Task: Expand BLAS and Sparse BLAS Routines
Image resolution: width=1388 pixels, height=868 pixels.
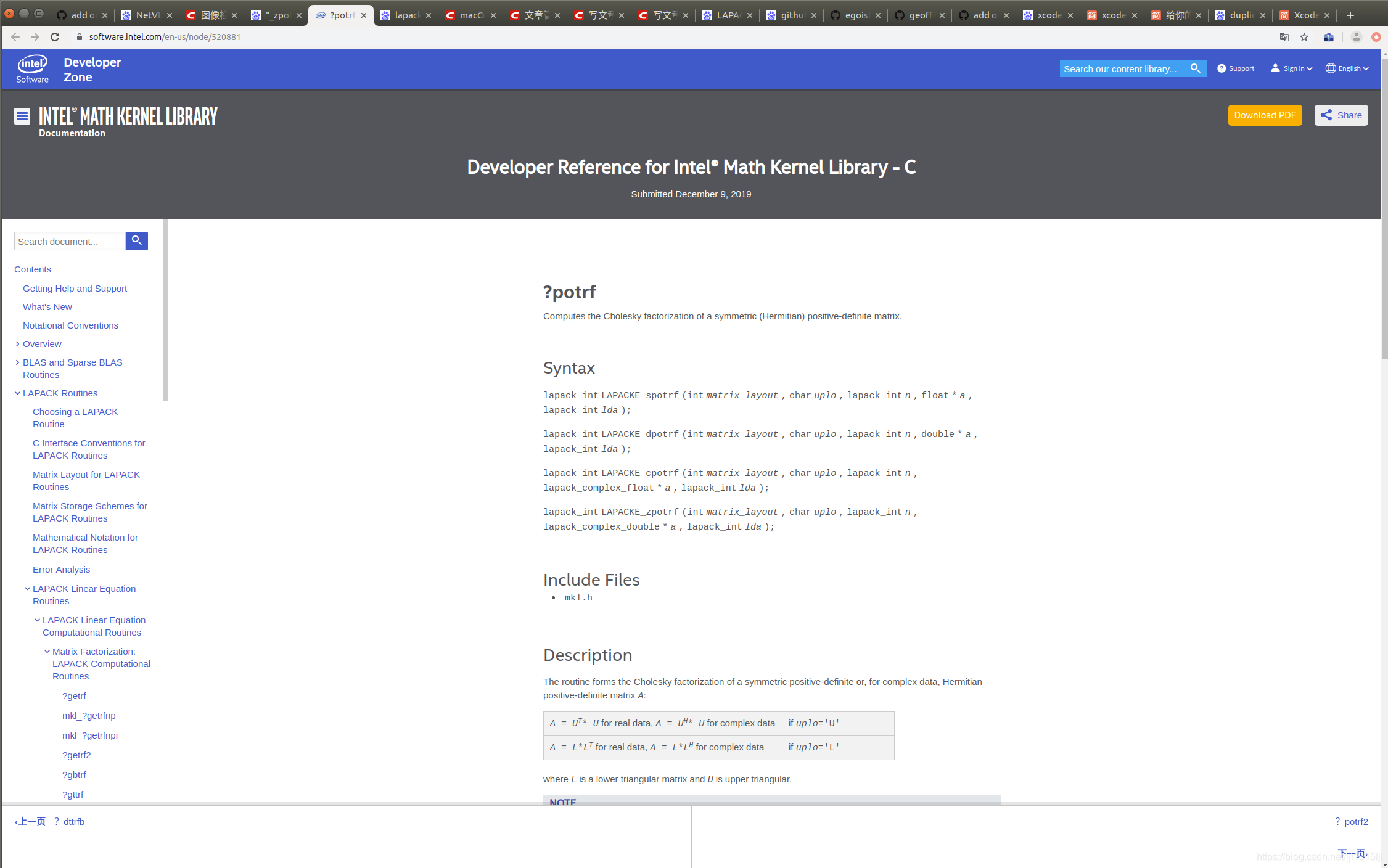Action: click(17, 362)
